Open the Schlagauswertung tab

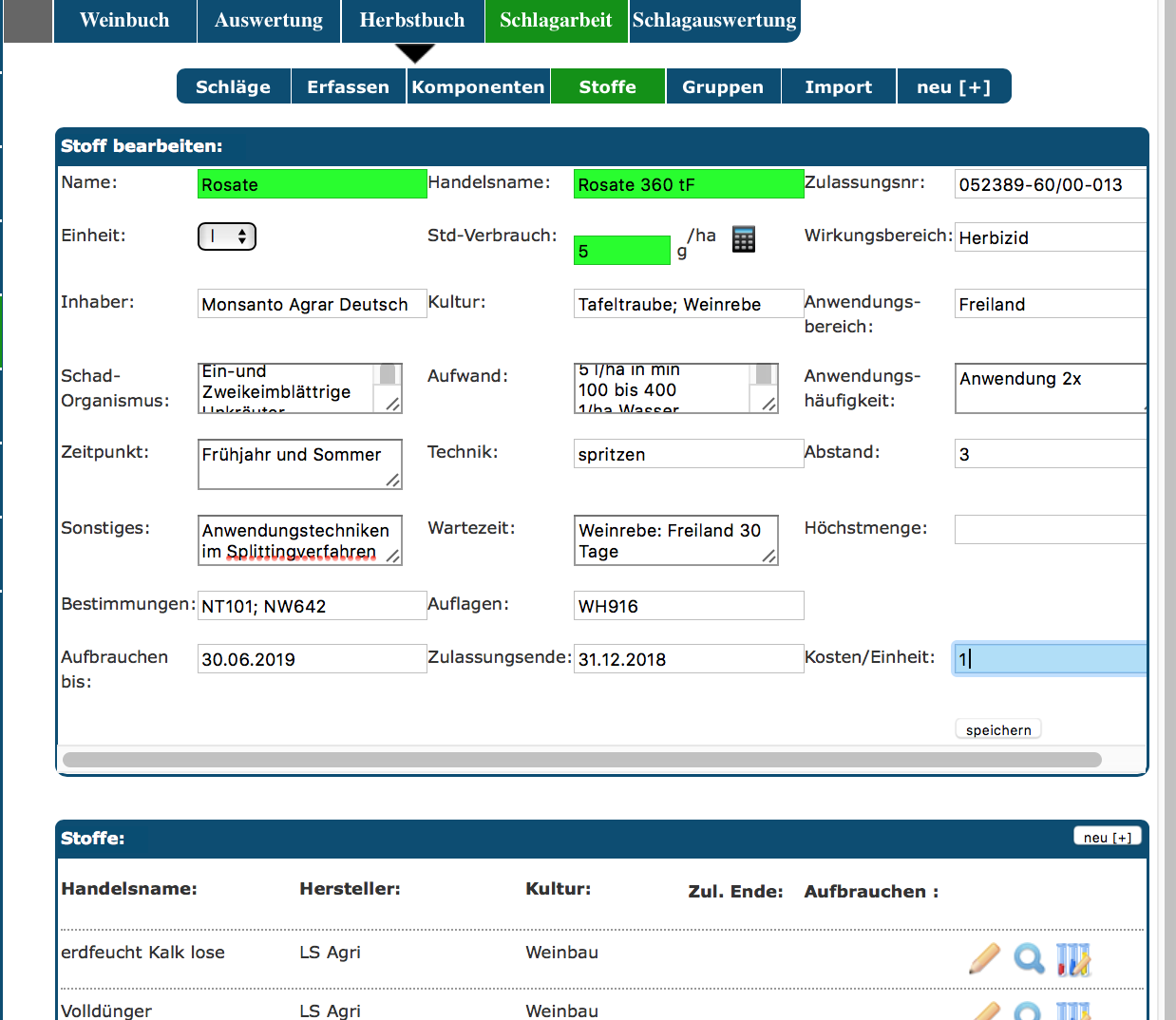[714, 21]
